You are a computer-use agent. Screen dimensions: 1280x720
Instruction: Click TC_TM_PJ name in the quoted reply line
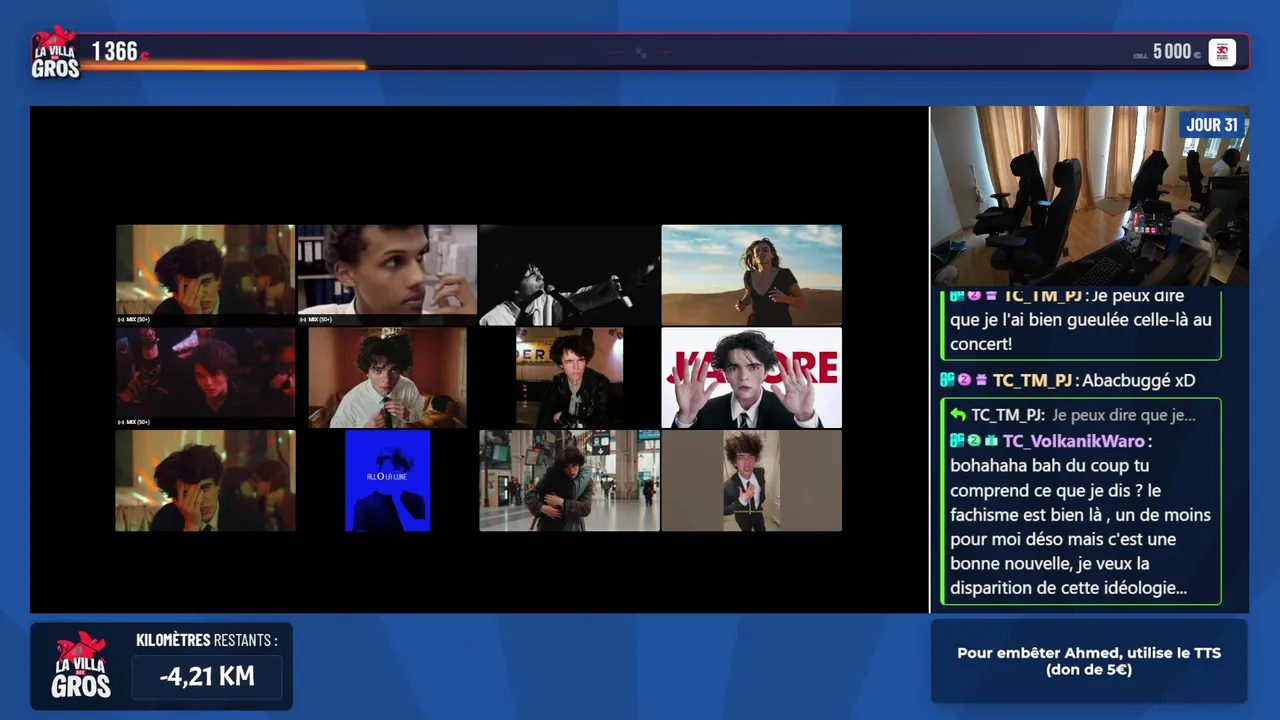click(x=1008, y=415)
